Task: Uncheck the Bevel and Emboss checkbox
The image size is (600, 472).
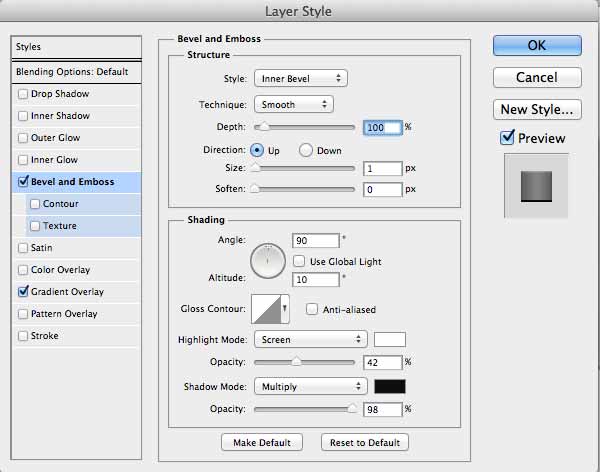Action: tap(23, 181)
